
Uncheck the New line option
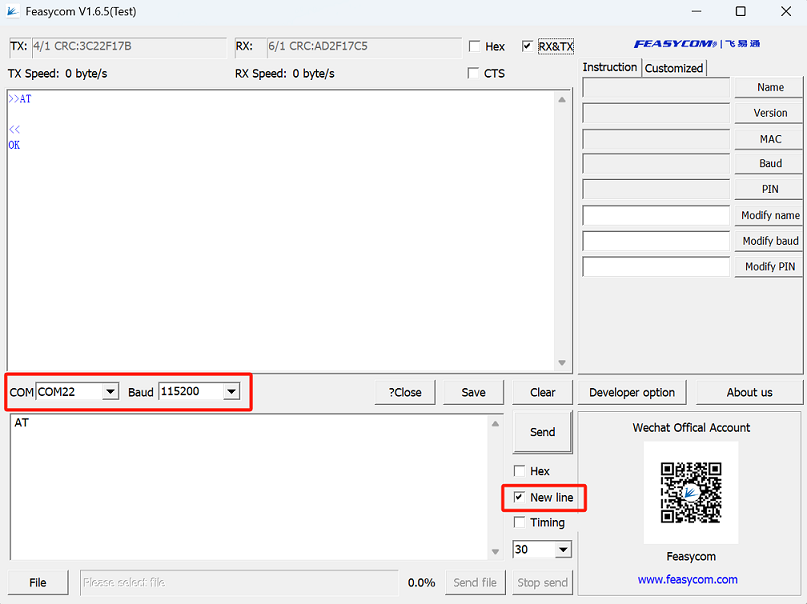pyautogui.click(x=519, y=496)
